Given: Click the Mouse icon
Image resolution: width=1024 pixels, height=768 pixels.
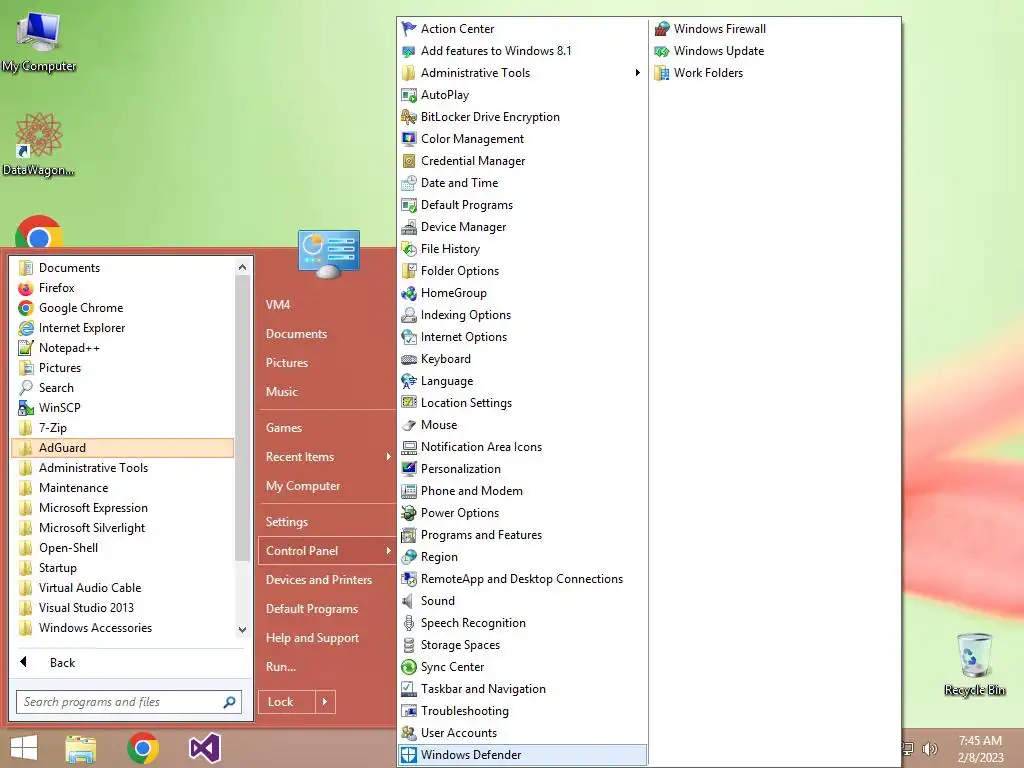Looking at the screenshot, I should click(x=409, y=425).
